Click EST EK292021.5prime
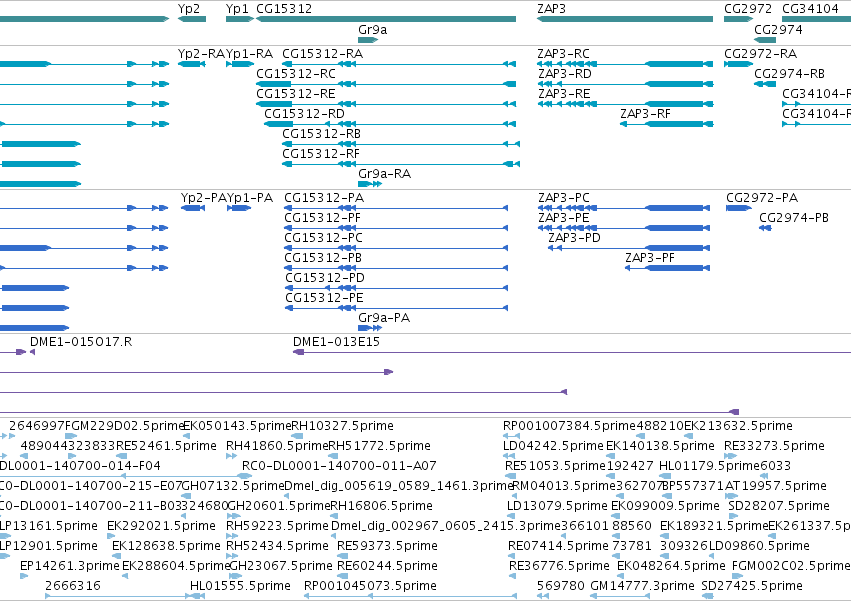This screenshot has height=601, width=851. (161, 526)
